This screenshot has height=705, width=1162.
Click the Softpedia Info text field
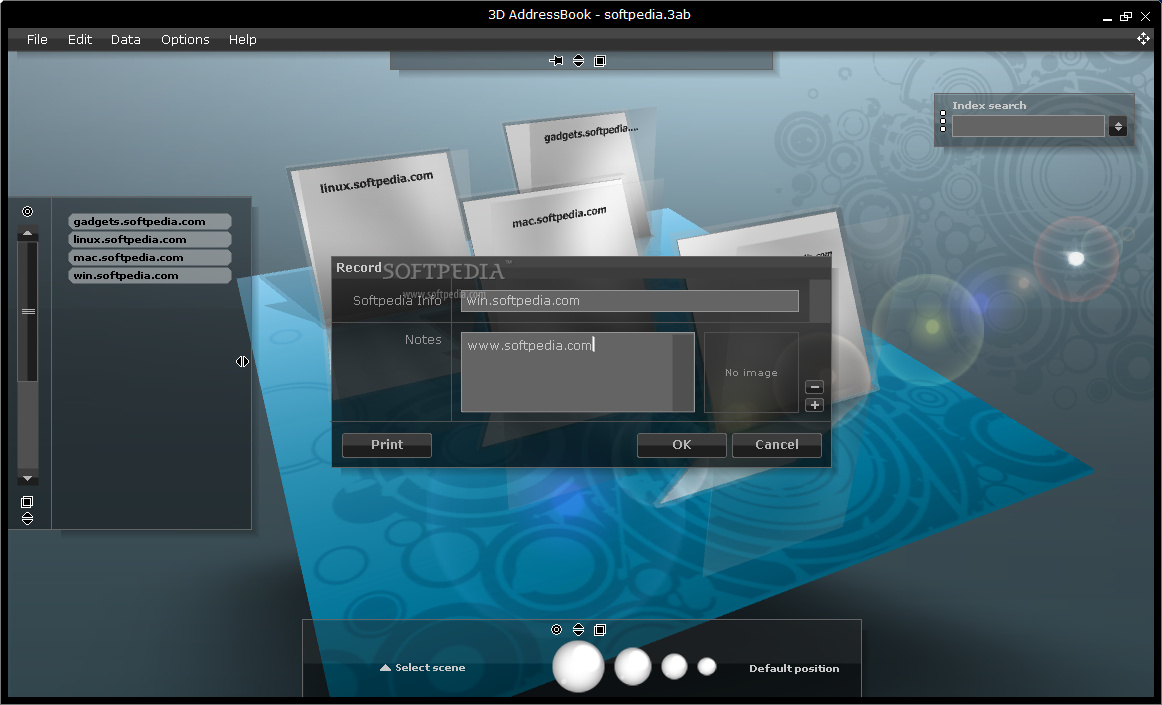[x=630, y=301]
